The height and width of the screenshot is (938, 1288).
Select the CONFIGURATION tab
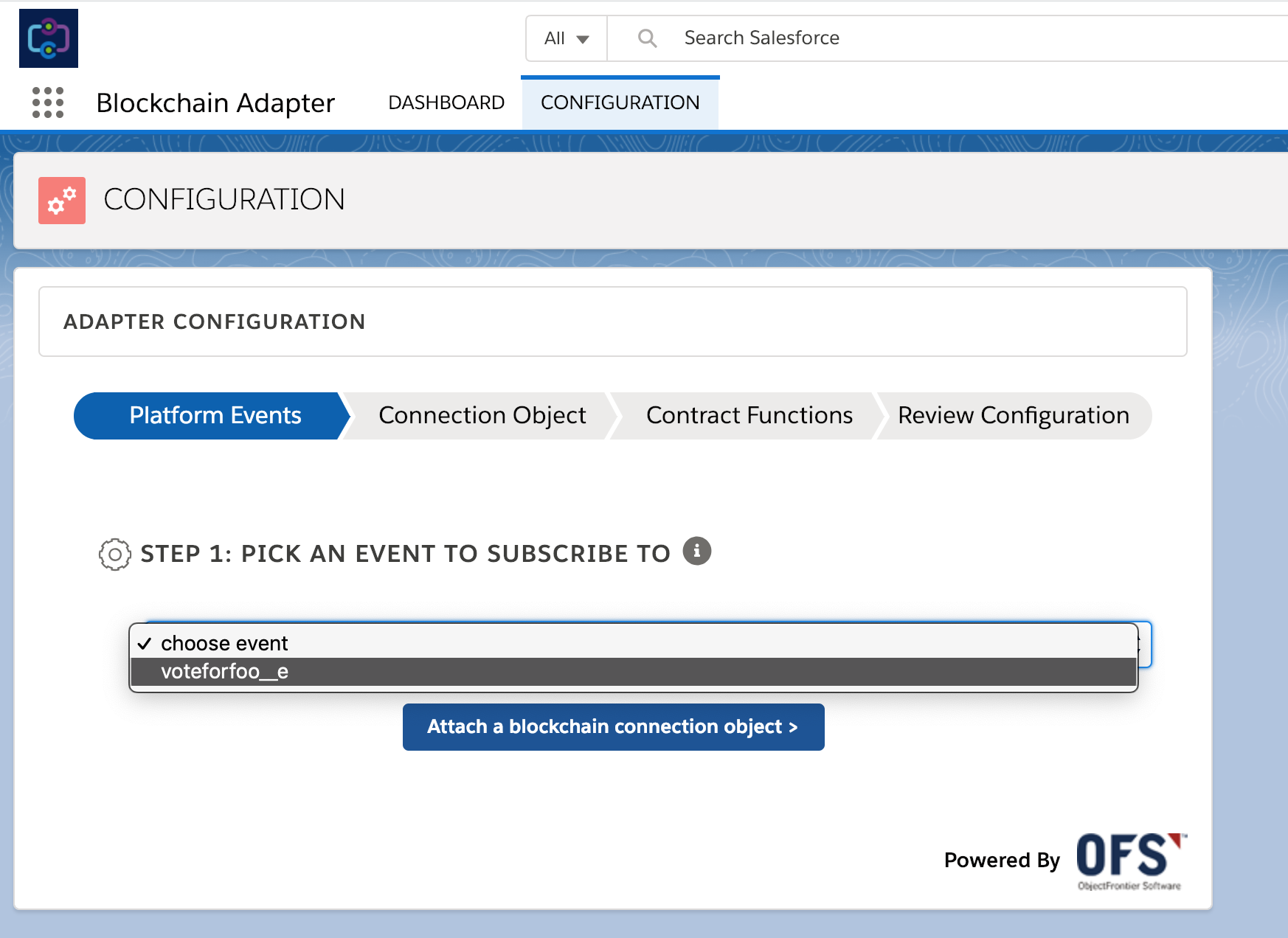coord(620,103)
